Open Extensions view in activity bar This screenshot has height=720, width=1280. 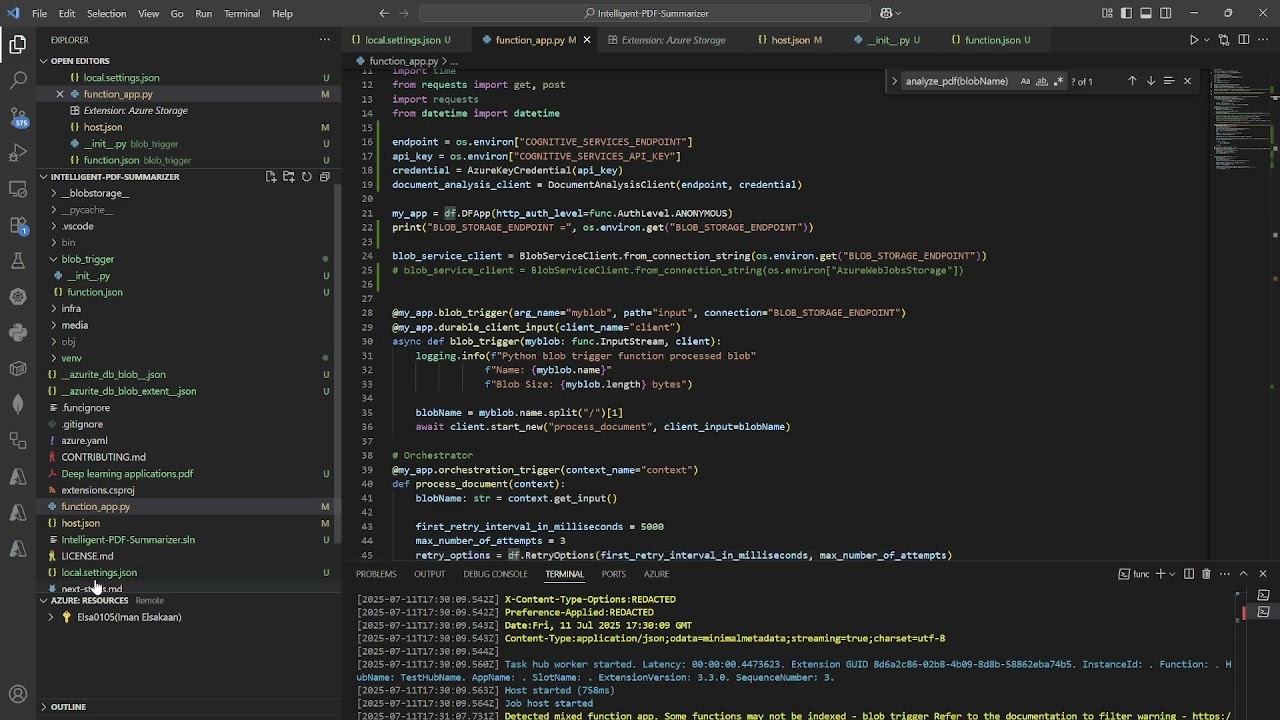coord(18,225)
